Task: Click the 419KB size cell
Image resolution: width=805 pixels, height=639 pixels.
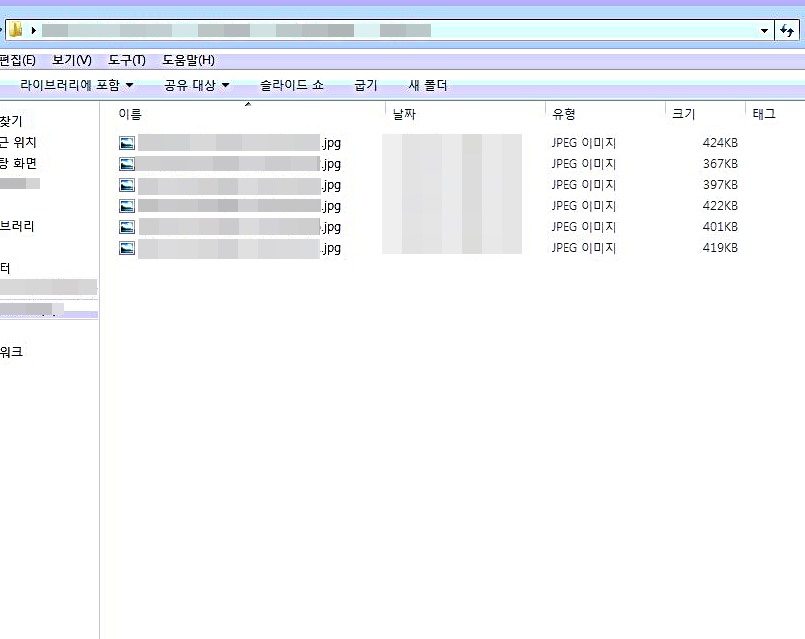Action: coord(720,248)
